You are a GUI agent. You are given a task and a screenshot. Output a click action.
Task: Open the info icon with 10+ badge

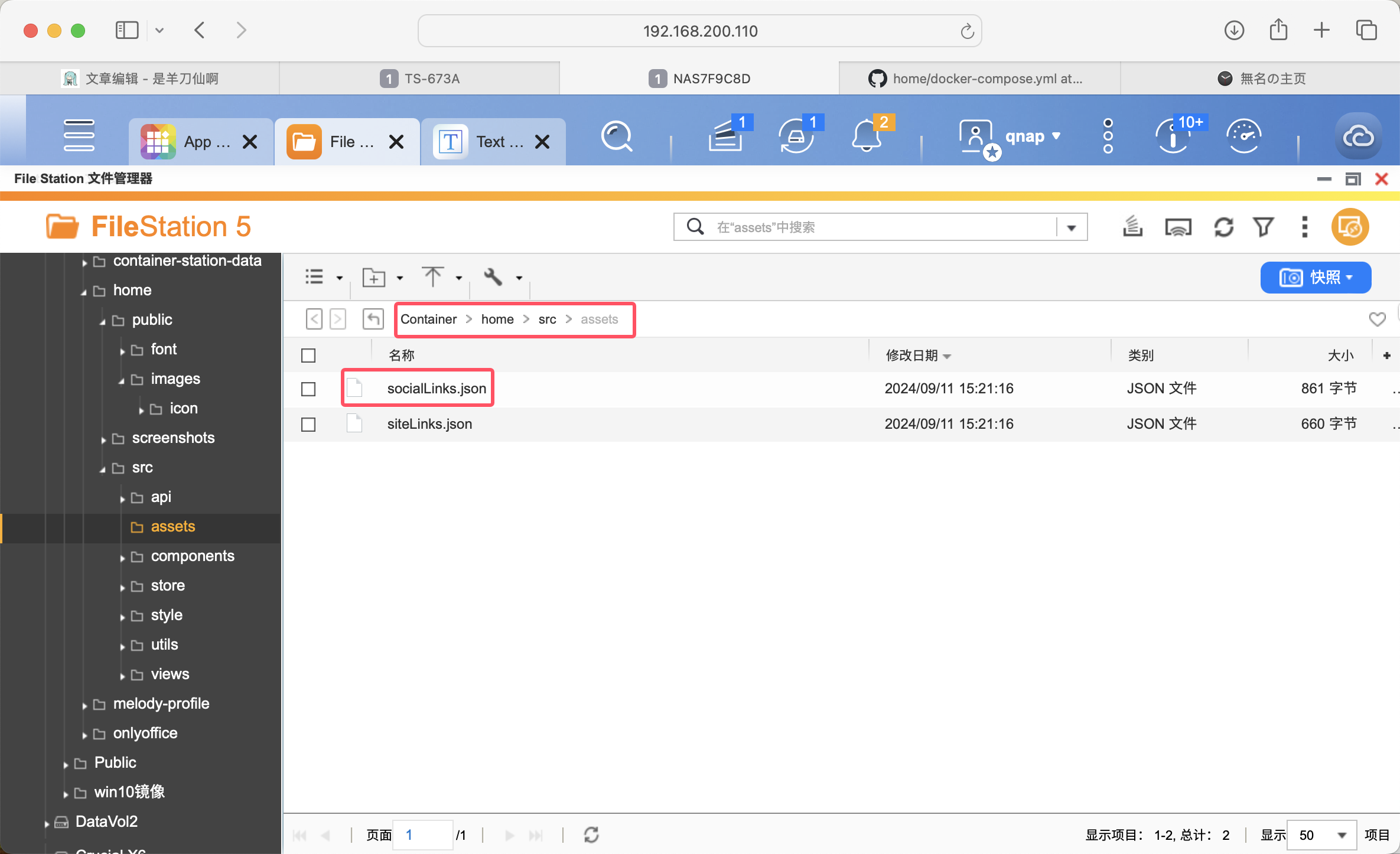point(1173,136)
